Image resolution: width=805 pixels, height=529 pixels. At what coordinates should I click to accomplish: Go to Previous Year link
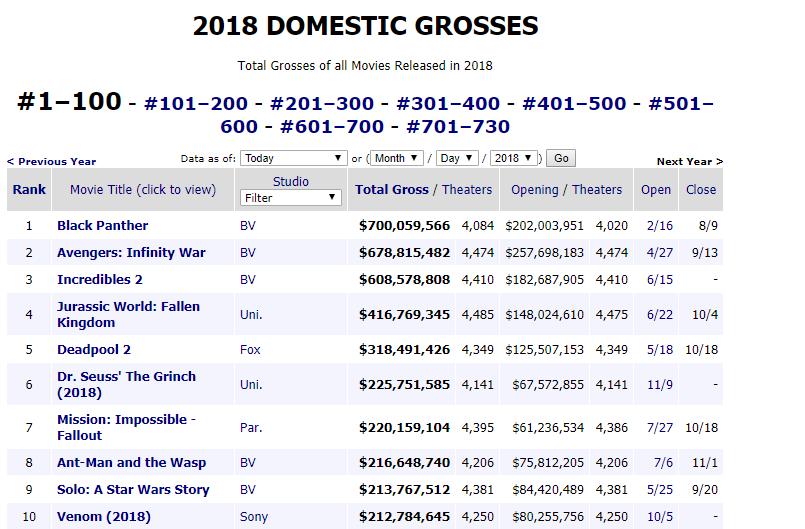(51, 161)
